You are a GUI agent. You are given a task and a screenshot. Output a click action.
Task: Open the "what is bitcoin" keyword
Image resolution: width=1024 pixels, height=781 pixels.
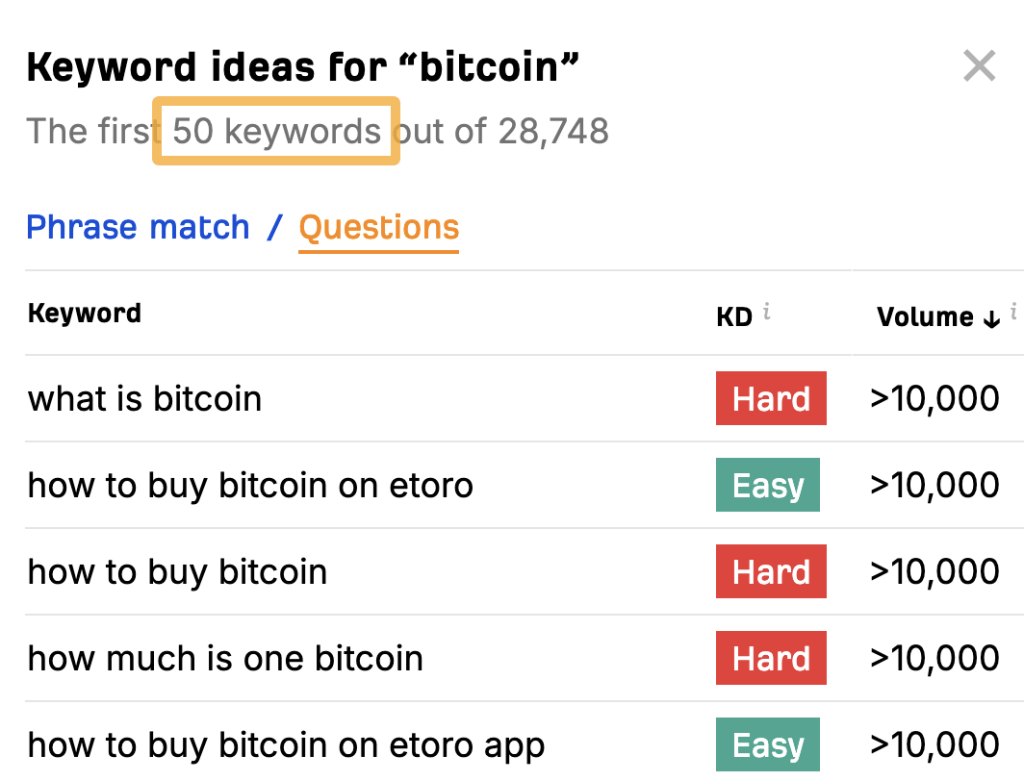[145, 399]
